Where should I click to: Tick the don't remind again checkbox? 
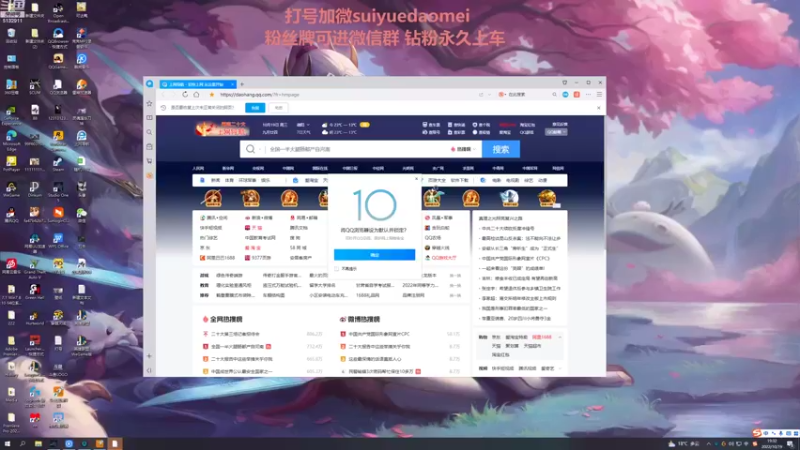[337, 269]
